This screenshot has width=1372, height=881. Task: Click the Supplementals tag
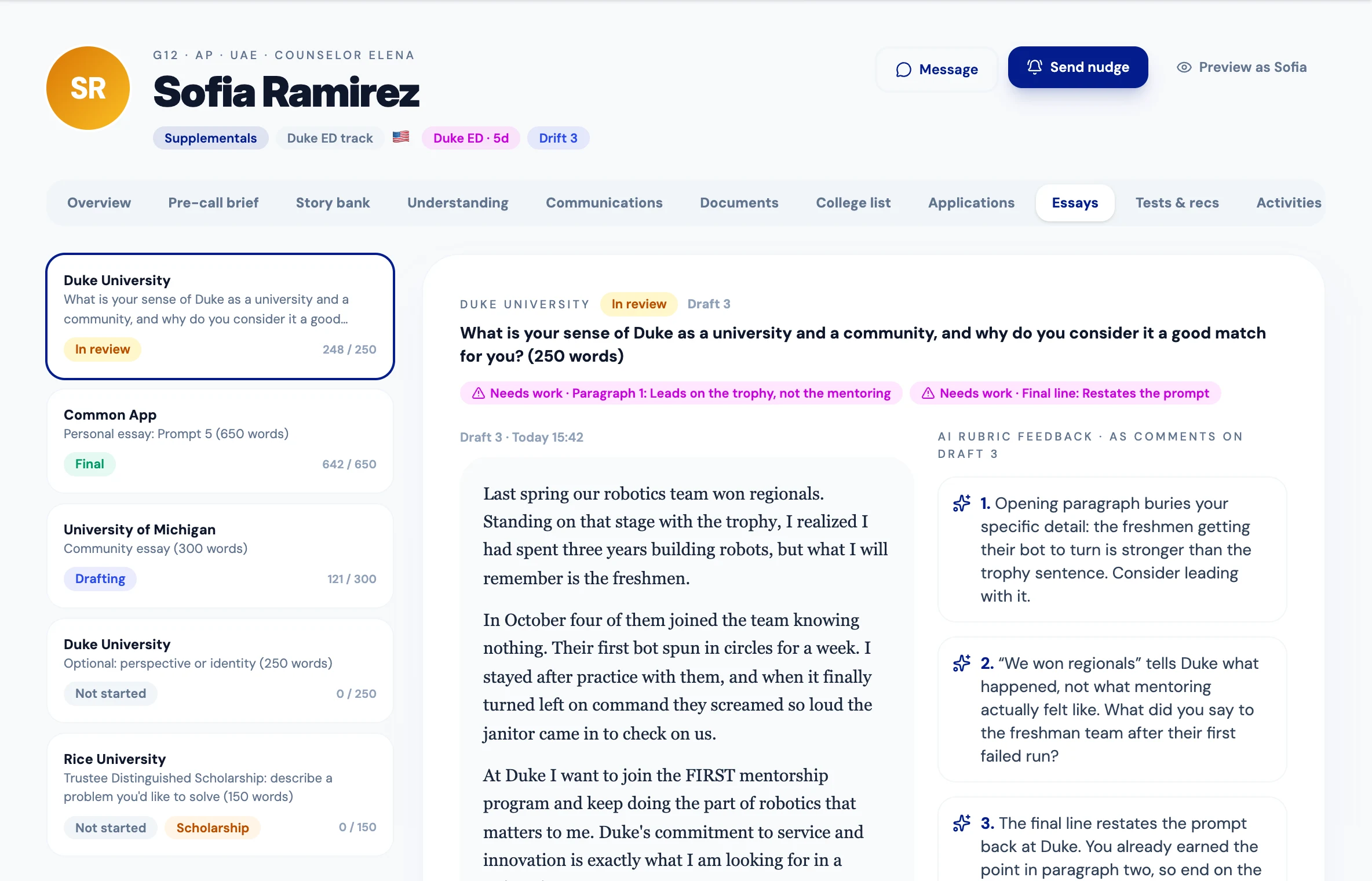pos(210,138)
